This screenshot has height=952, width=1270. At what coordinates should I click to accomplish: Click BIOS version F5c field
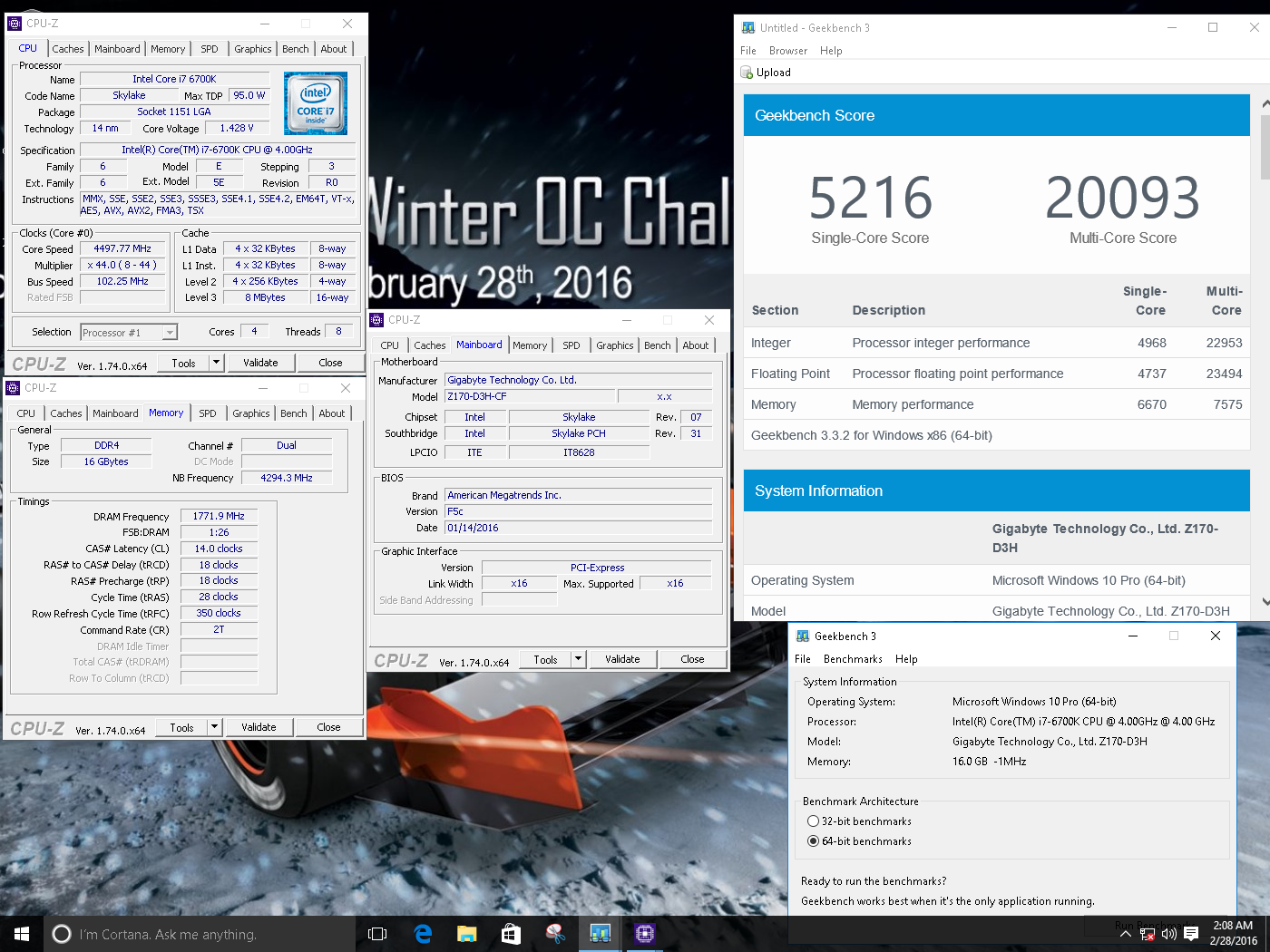[578, 511]
